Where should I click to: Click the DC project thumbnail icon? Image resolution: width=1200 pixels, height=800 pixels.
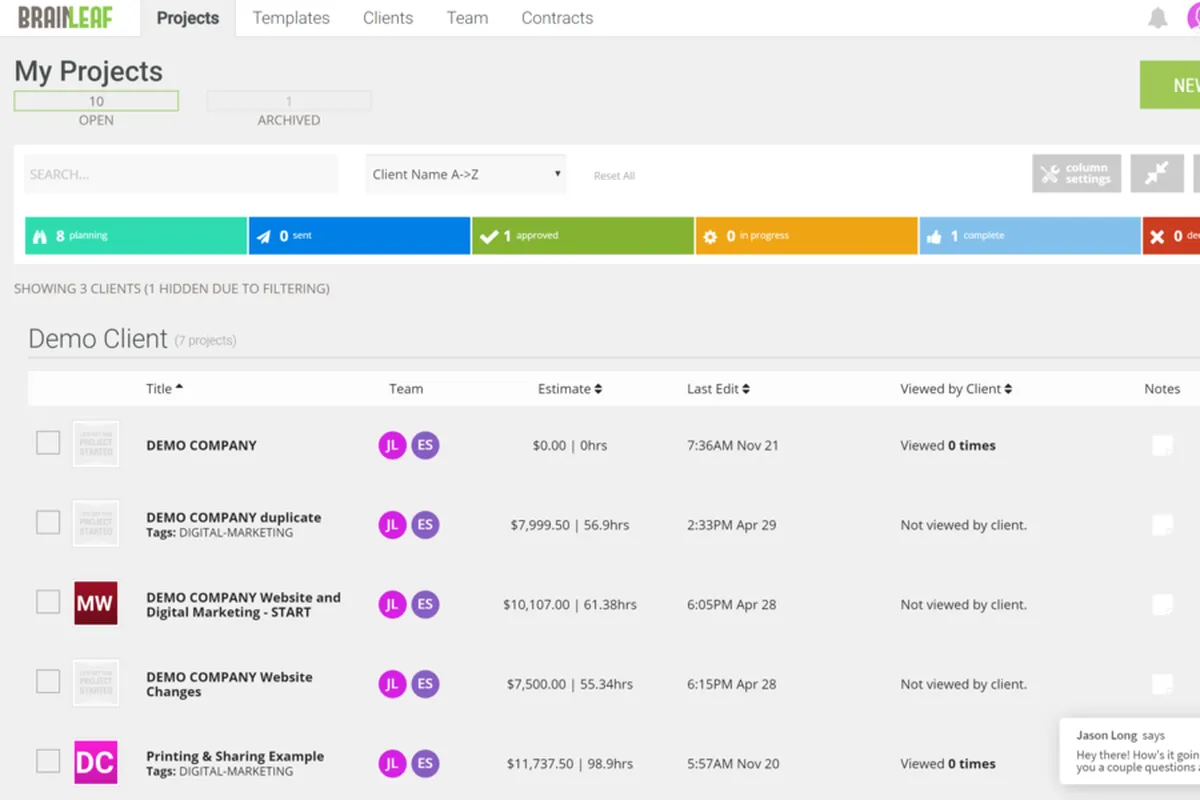click(96, 763)
